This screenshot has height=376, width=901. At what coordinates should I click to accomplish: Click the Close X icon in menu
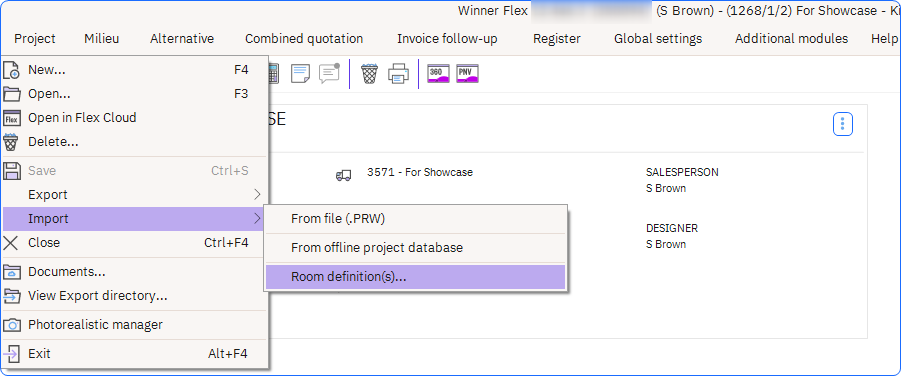coord(11,243)
